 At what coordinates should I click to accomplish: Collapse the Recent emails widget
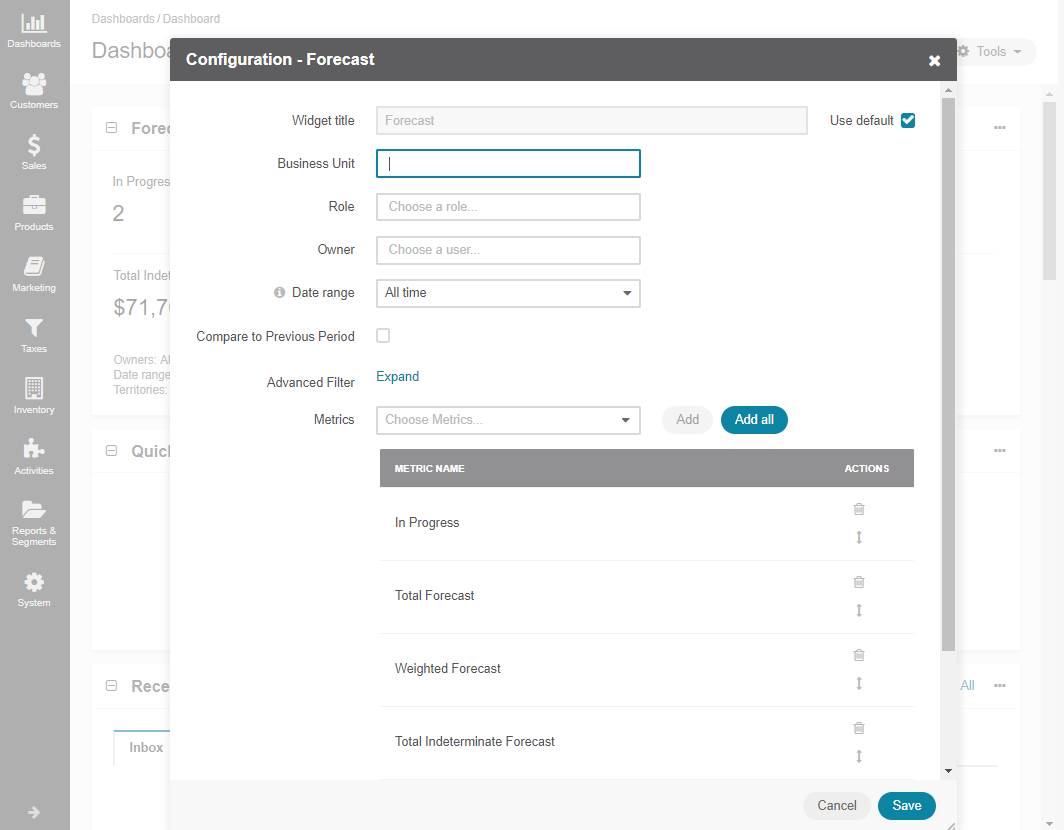pyautogui.click(x=111, y=685)
